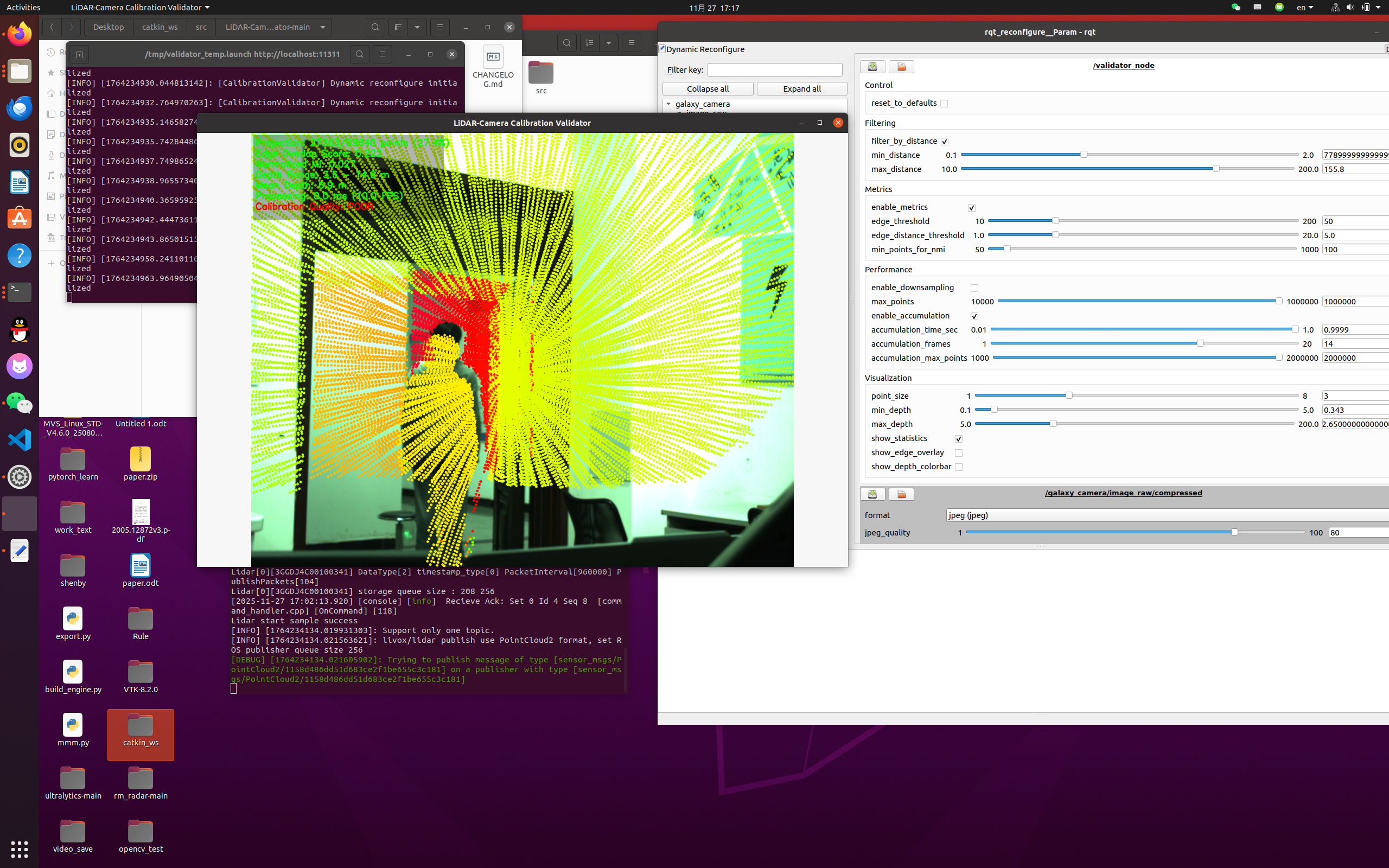Click search icon in terminal title bar
Image resolution: width=1389 pixels, height=868 pixels.
coord(359,54)
